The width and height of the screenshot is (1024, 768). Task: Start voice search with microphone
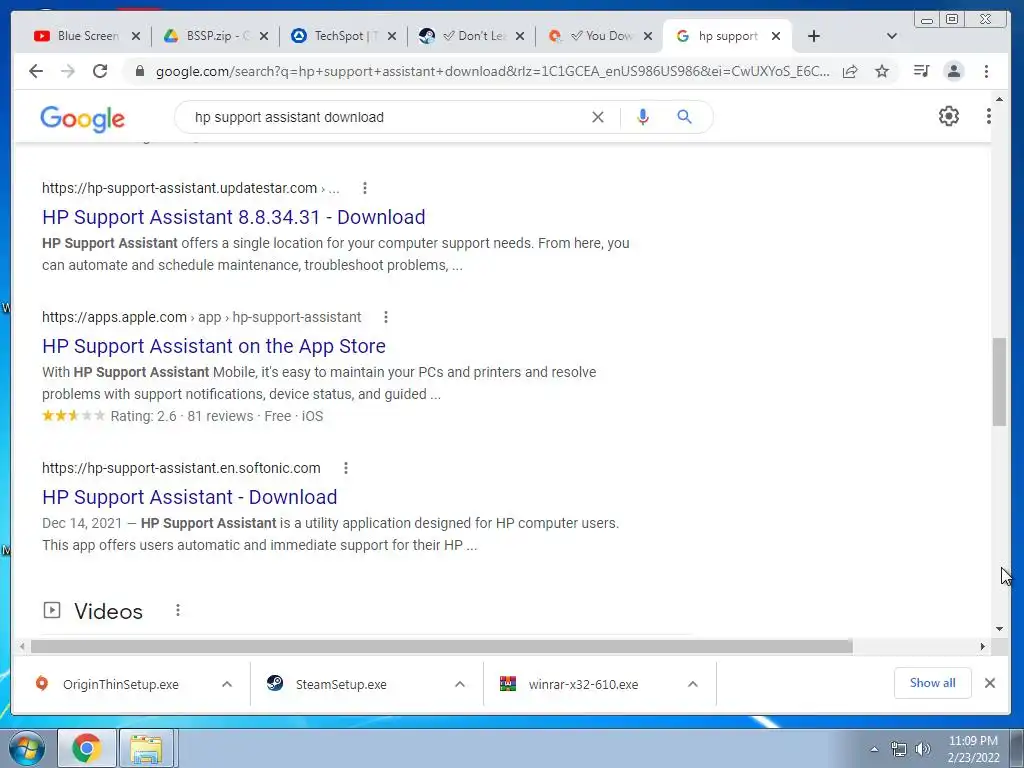(x=643, y=117)
